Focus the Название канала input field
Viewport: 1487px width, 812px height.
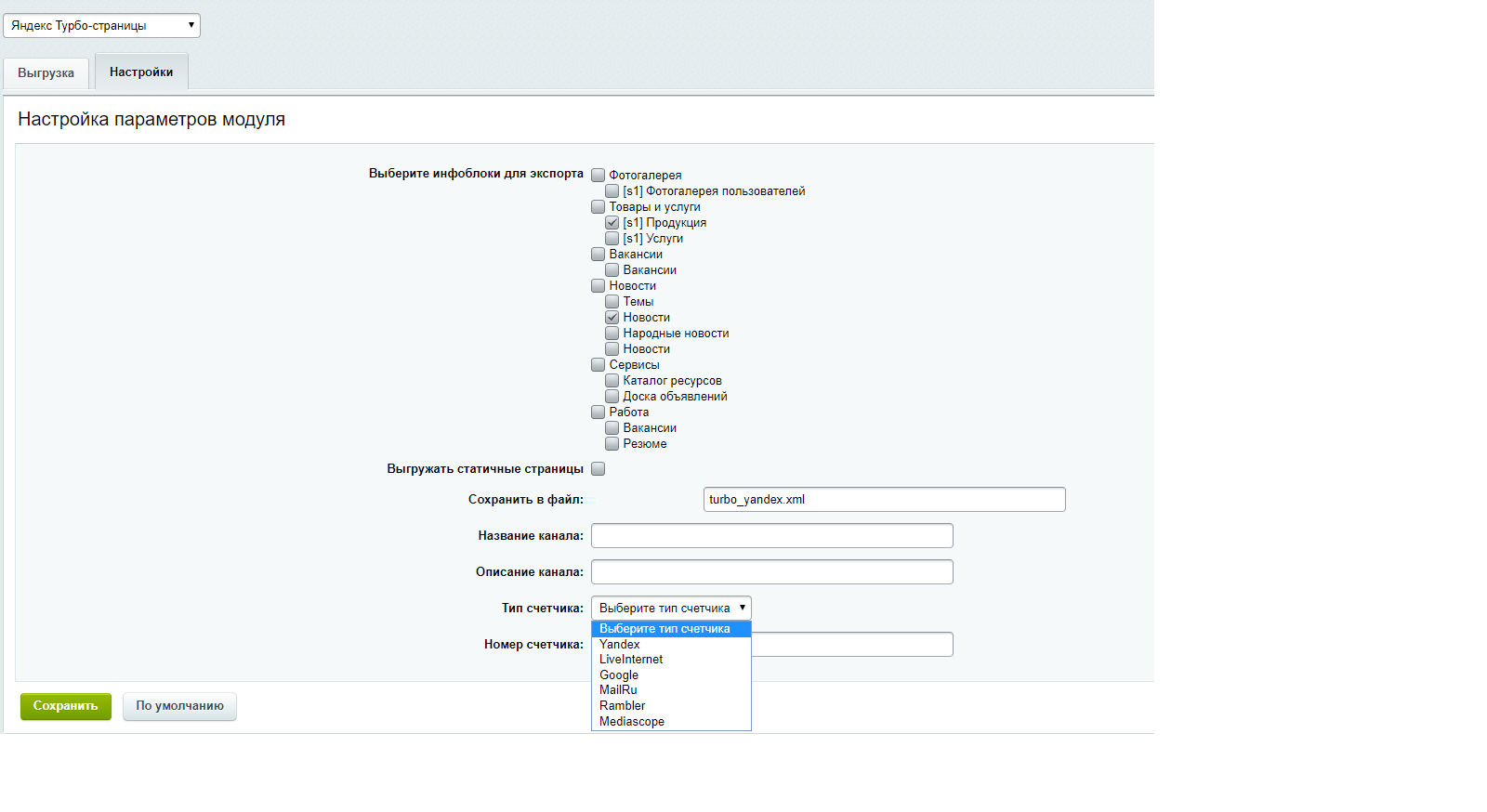(772, 535)
